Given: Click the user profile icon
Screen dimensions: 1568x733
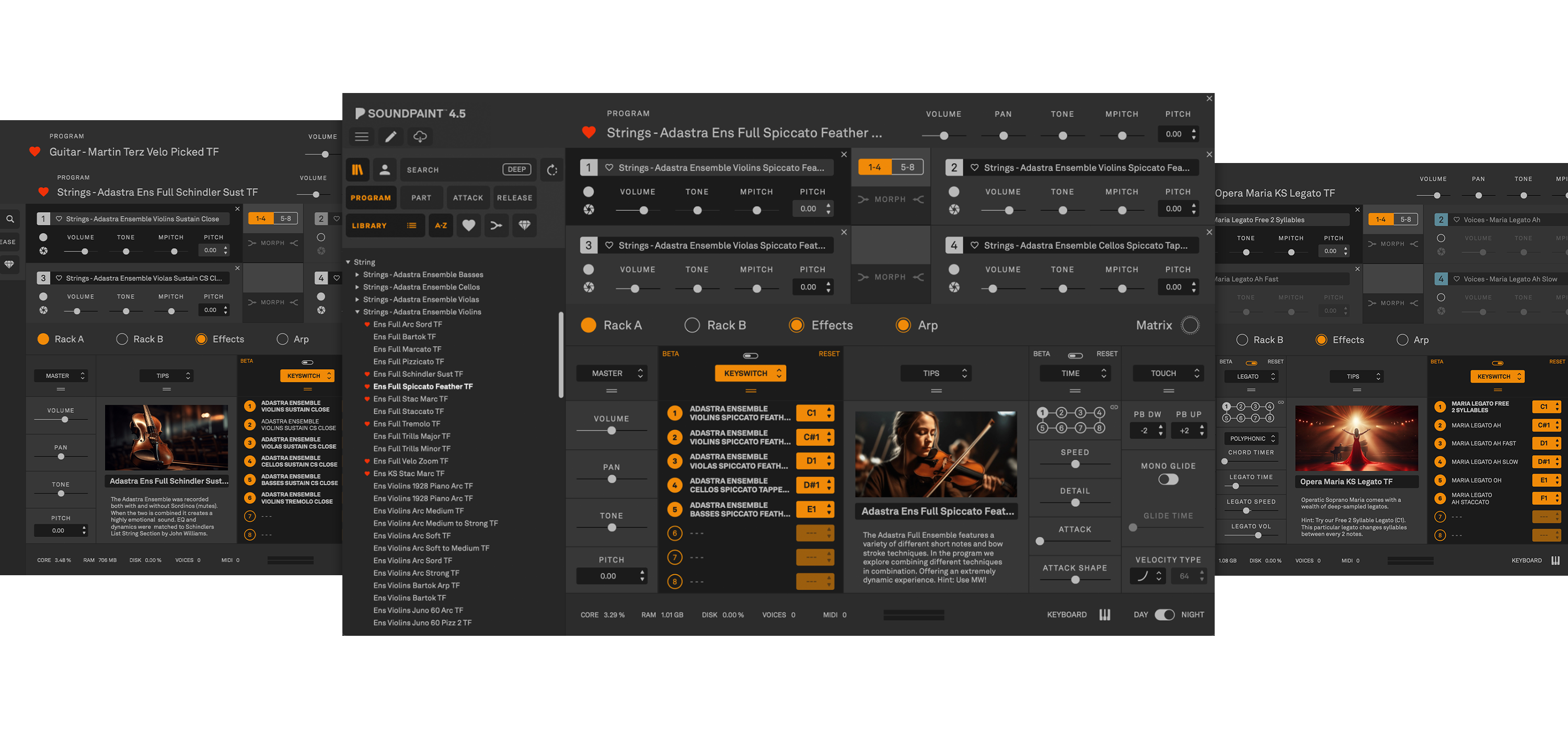Looking at the screenshot, I should [385, 170].
